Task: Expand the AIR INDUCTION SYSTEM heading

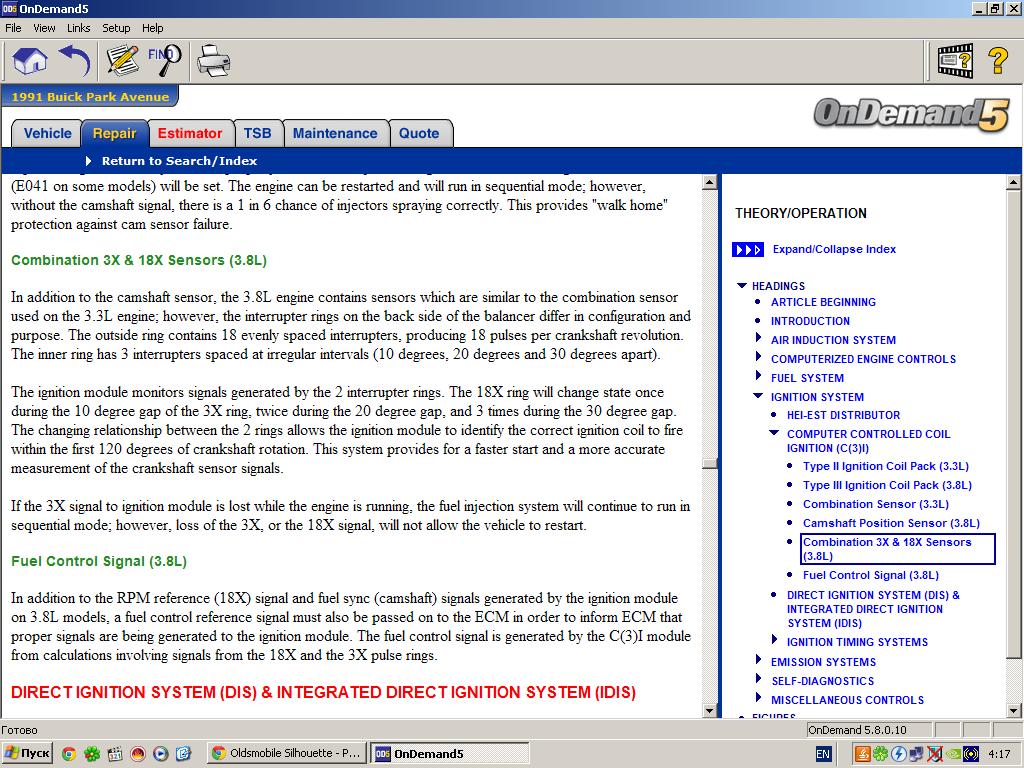Action: click(x=759, y=340)
